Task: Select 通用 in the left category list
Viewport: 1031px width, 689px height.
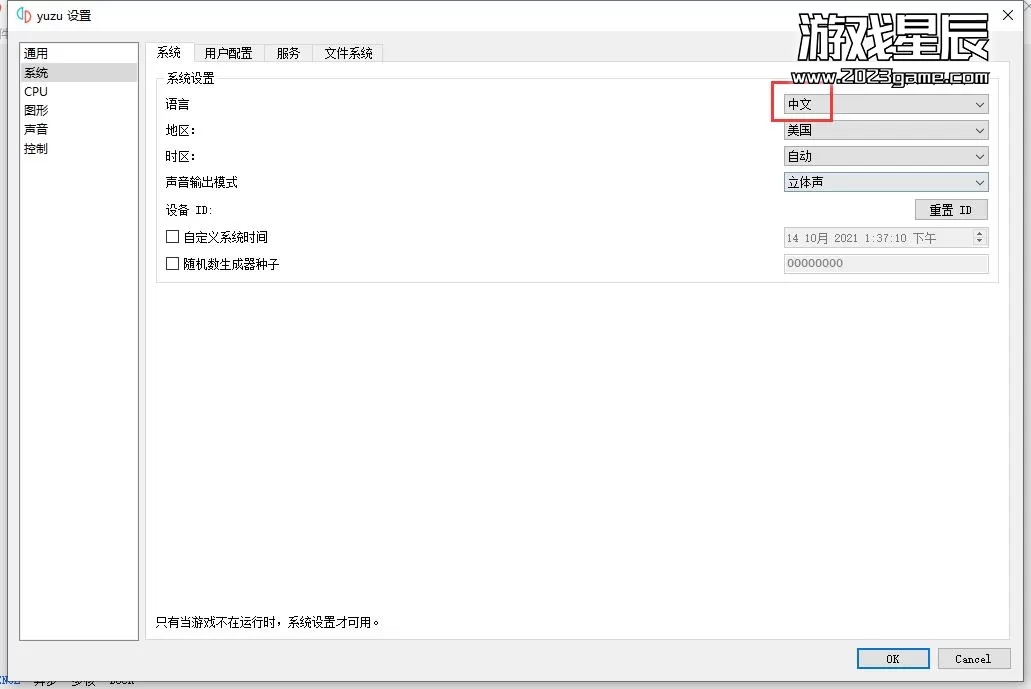Action: (x=36, y=53)
